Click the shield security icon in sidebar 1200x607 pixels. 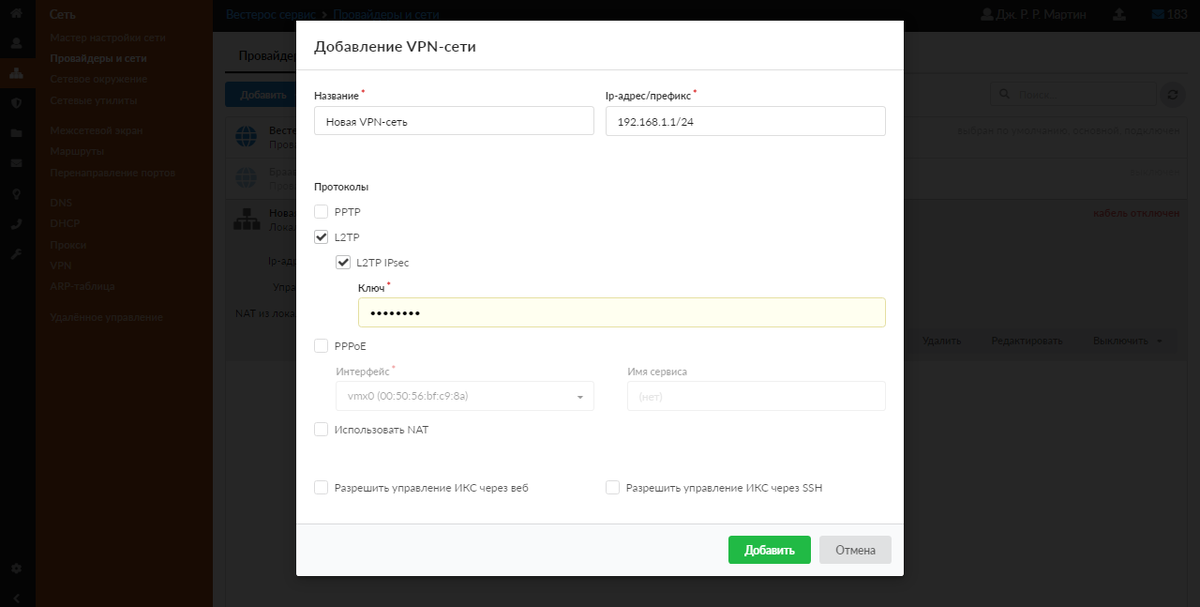(x=14, y=102)
